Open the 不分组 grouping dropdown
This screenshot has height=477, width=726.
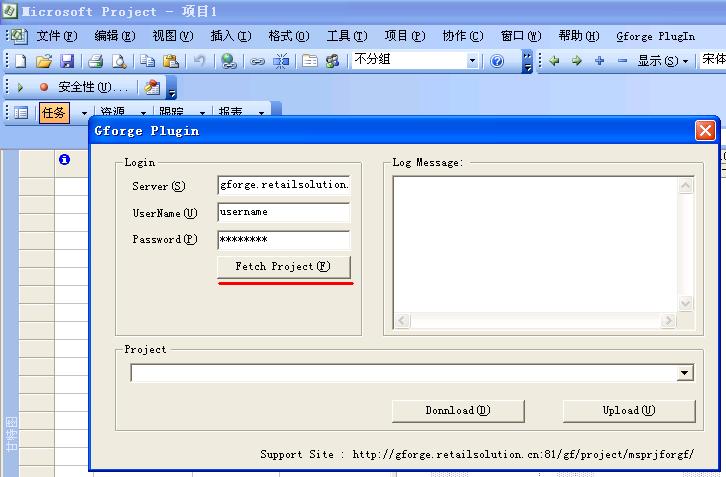472,60
